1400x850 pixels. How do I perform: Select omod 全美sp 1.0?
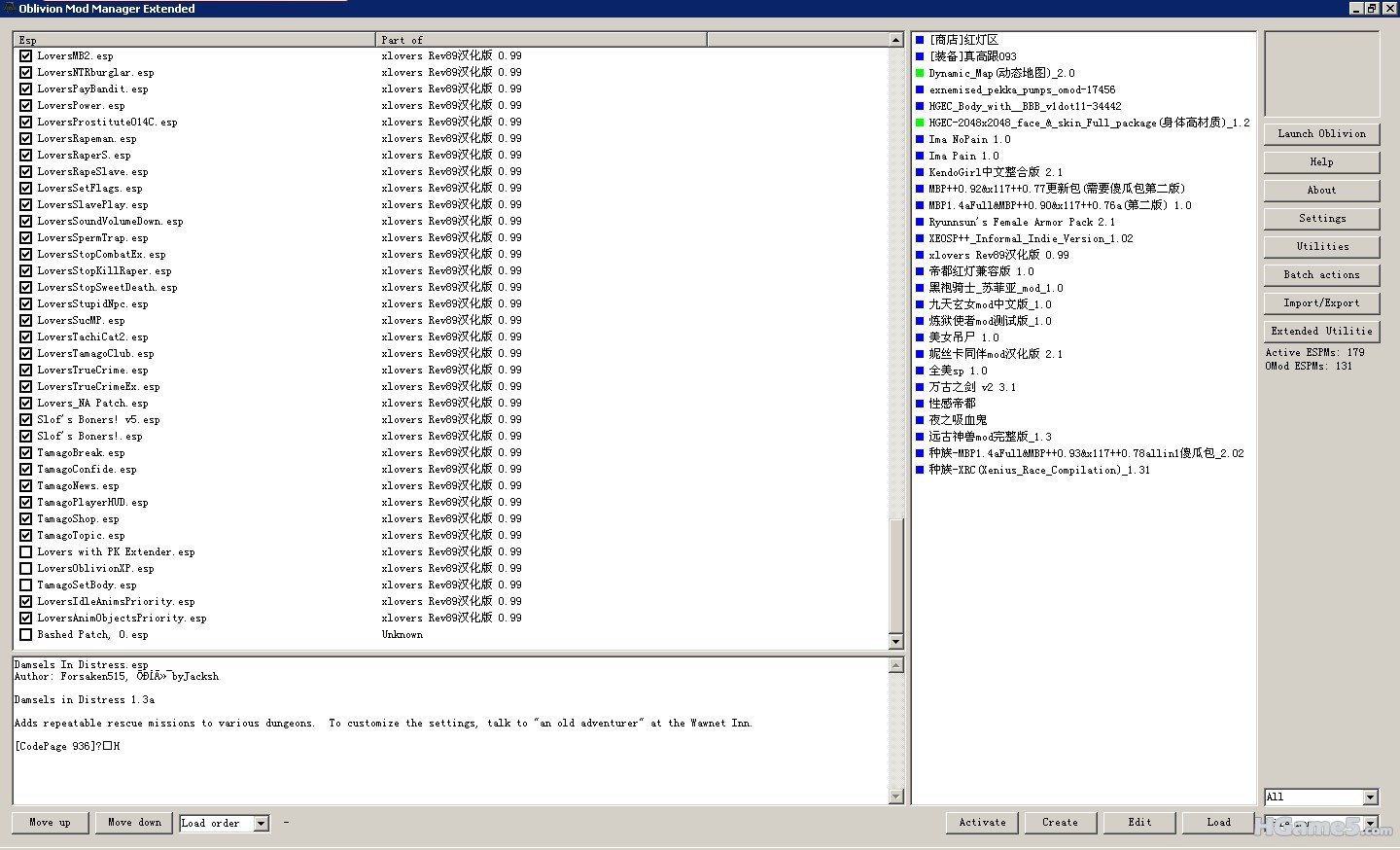point(958,371)
